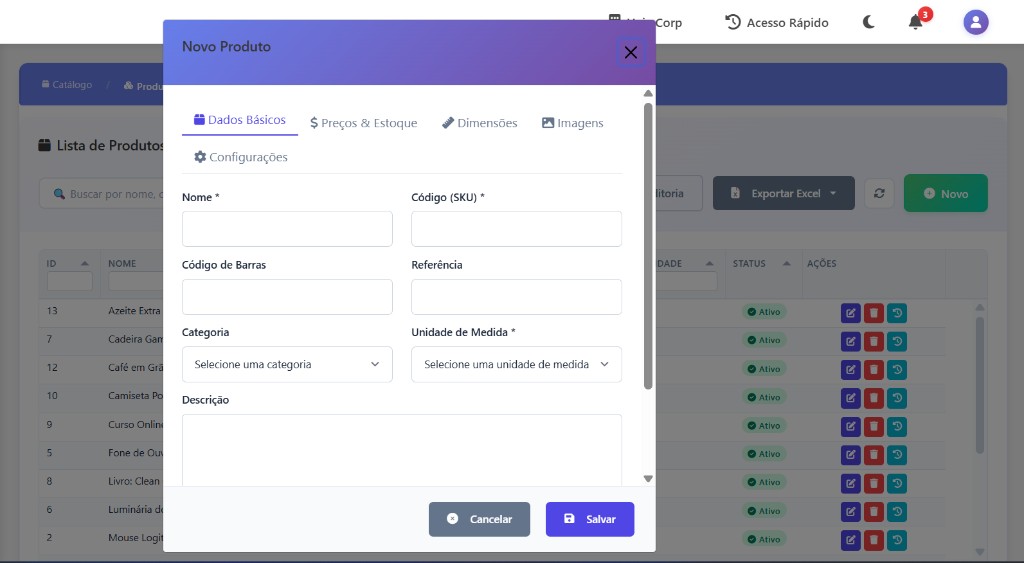
Task: Click the Catálogo breadcrumb link
Action: [x=67, y=85]
